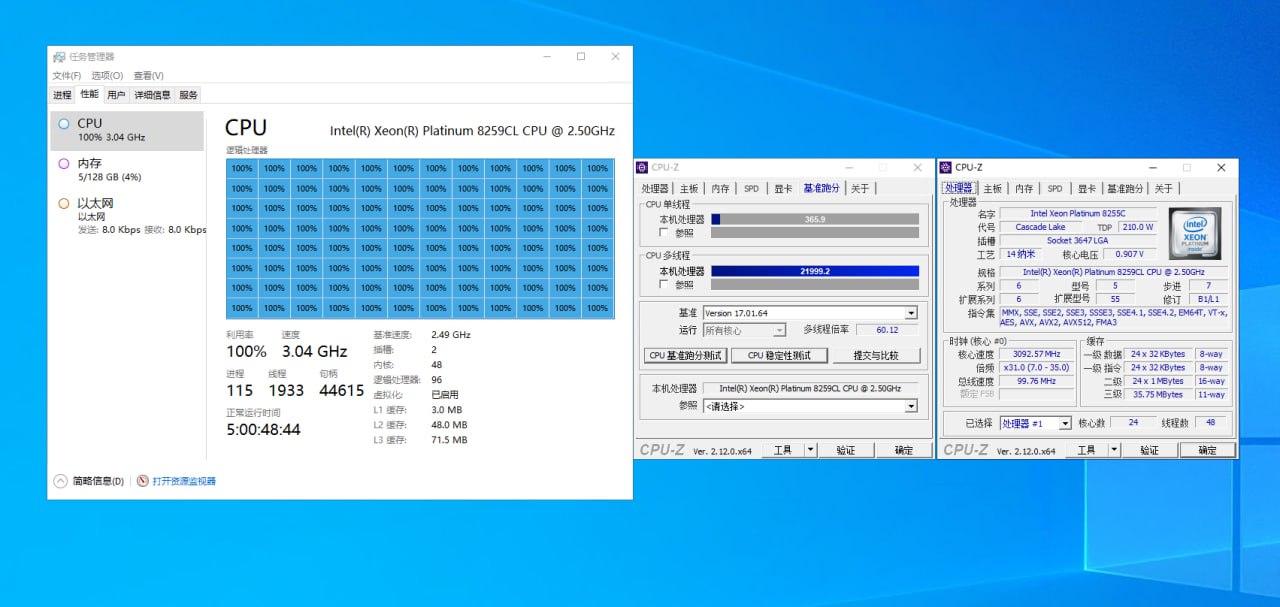
Task: Click the thread count 1933 in Task Manager
Action: (286, 390)
